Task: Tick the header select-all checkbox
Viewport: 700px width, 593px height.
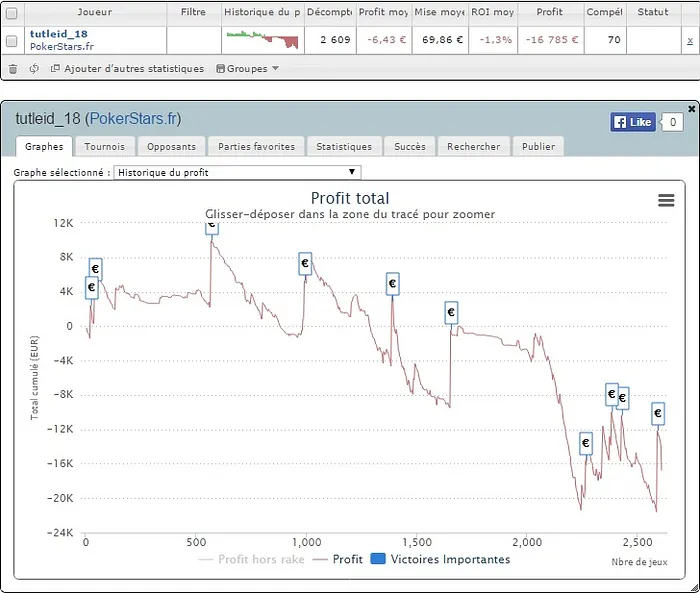Action: [12, 13]
